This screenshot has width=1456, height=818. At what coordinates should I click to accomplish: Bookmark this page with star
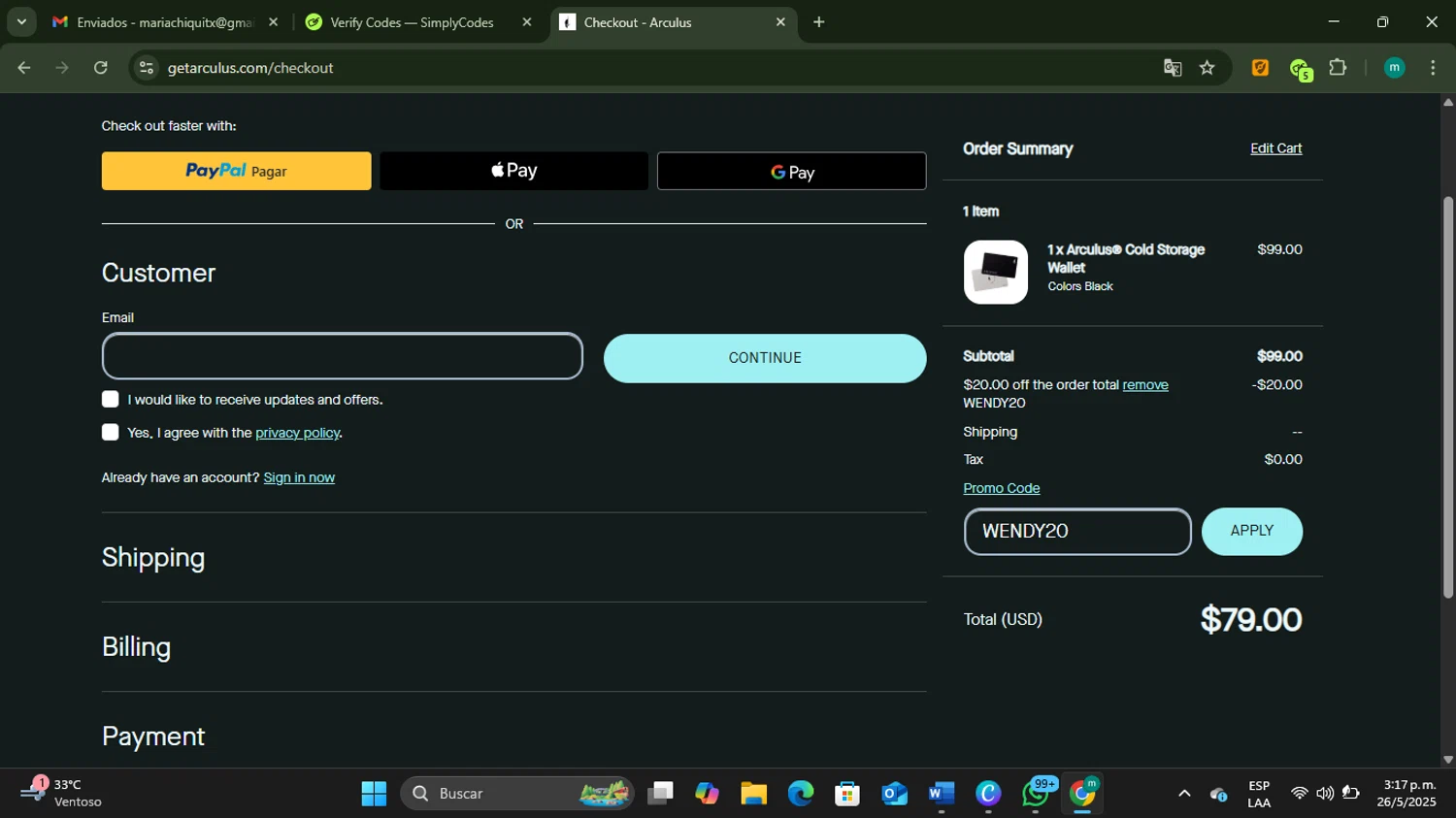click(1208, 68)
